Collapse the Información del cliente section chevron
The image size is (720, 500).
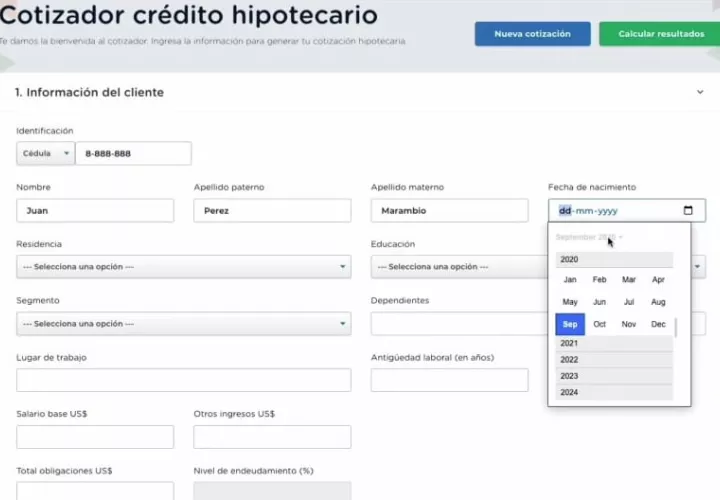click(x=700, y=92)
